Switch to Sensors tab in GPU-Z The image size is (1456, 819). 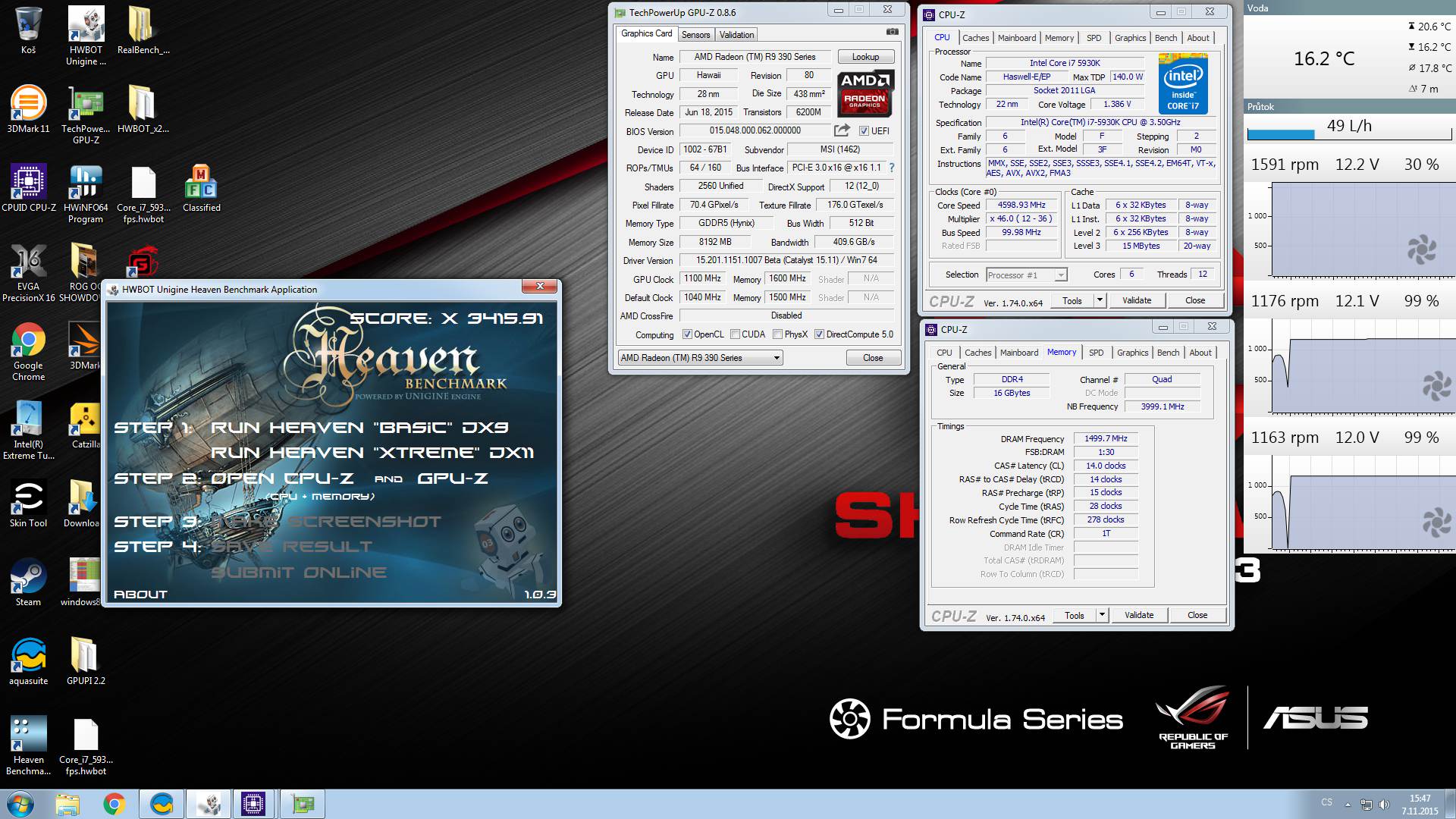[695, 35]
